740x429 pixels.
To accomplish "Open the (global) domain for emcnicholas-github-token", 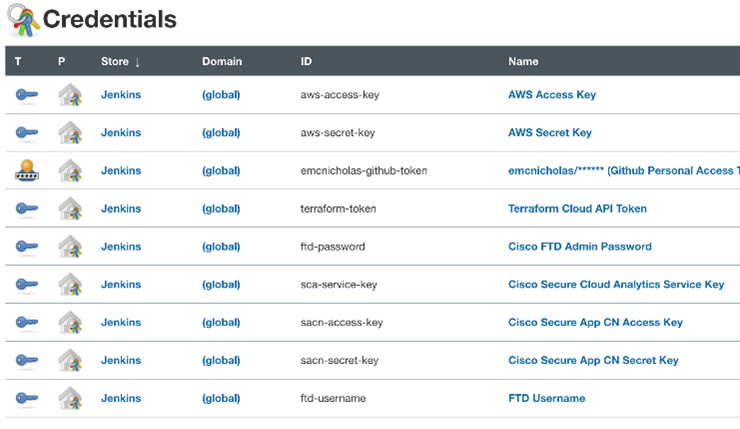I will pos(221,171).
